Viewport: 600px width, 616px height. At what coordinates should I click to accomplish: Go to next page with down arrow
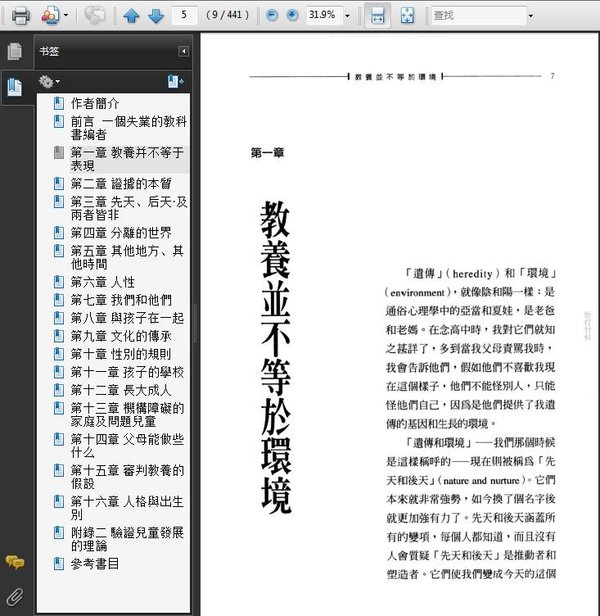pos(156,16)
